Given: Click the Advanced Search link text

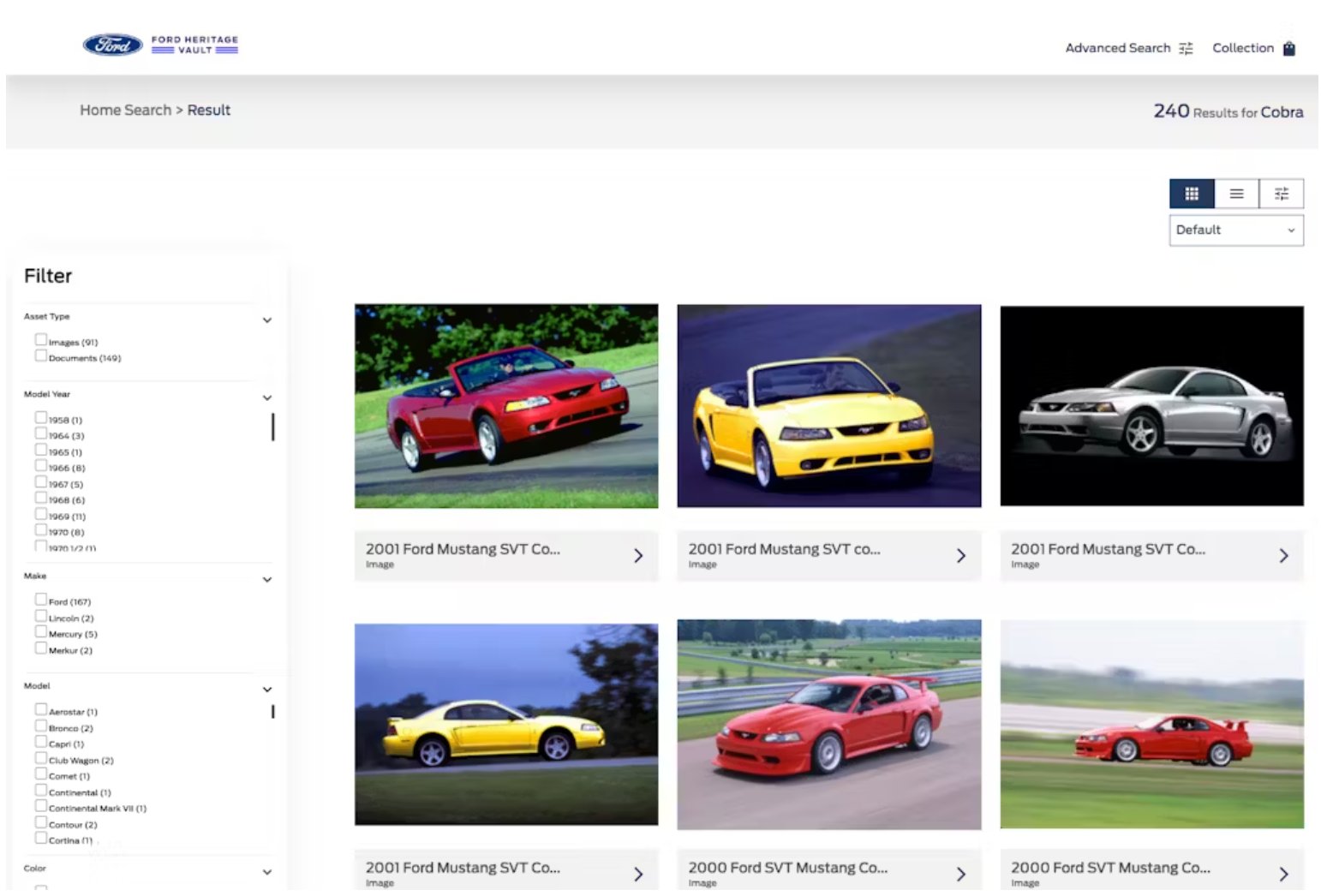Looking at the screenshot, I should coord(1117,49).
